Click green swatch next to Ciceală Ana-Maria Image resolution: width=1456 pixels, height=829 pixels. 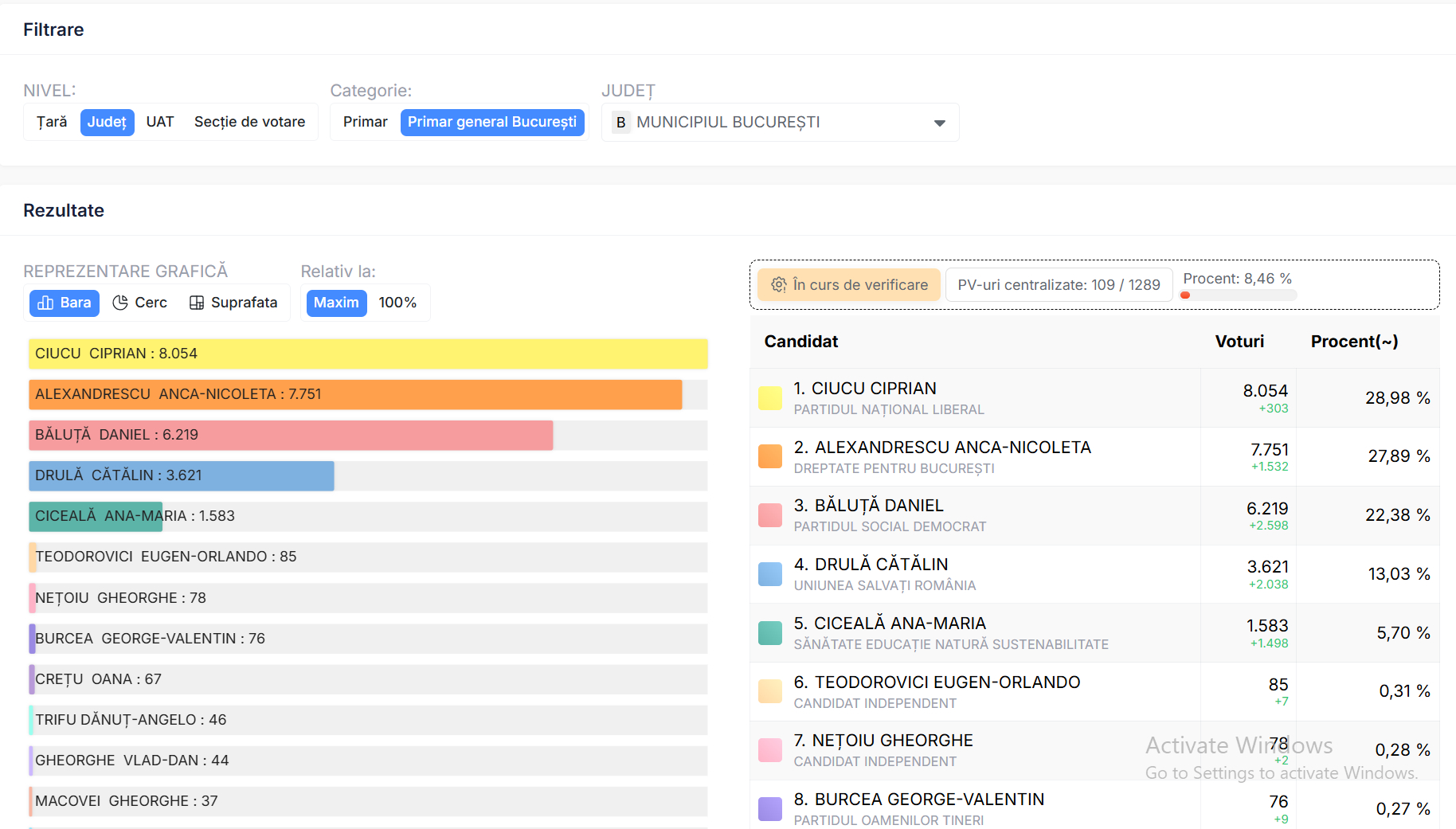click(x=769, y=633)
